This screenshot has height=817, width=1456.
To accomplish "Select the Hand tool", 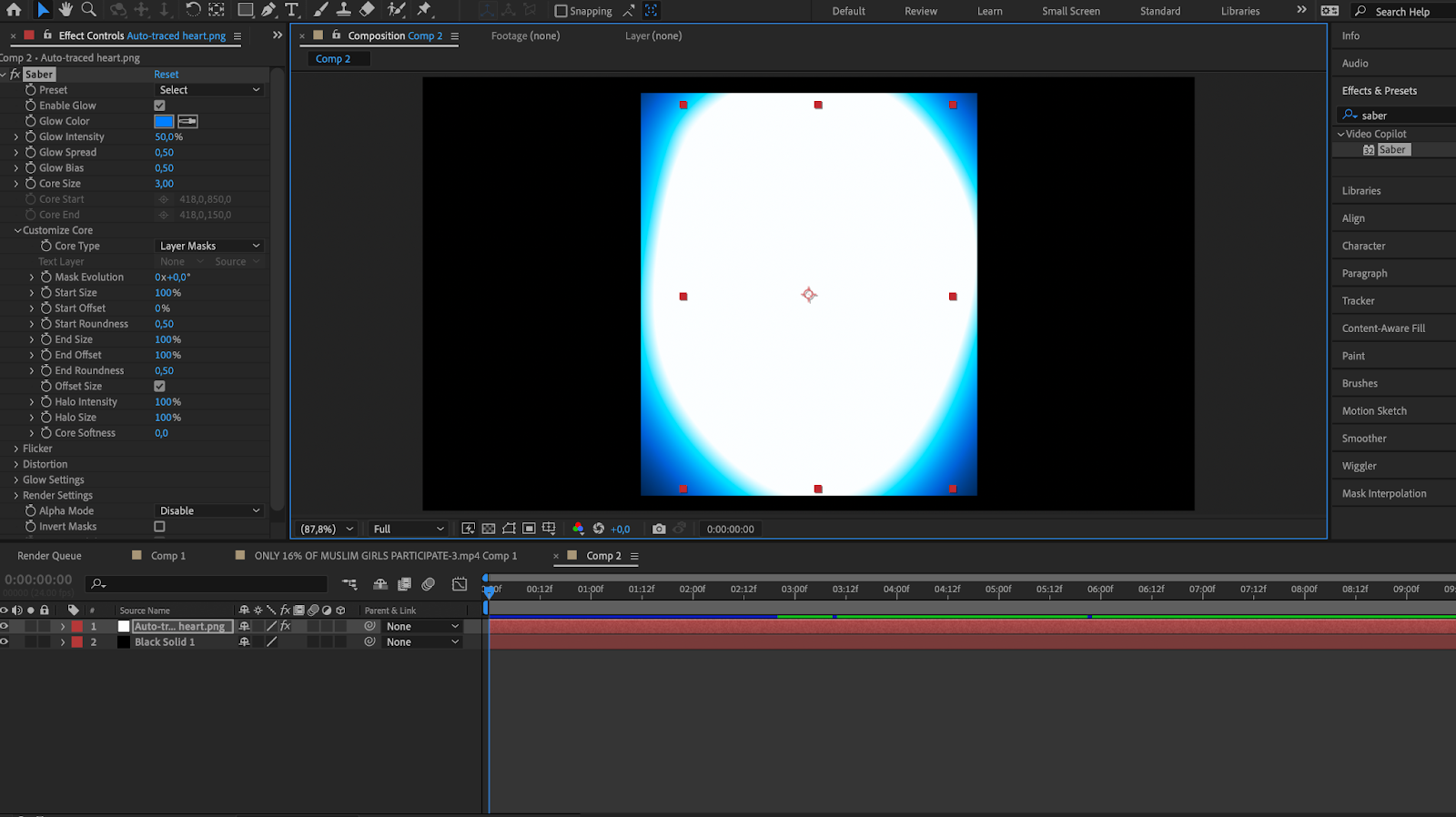I will coord(66,10).
